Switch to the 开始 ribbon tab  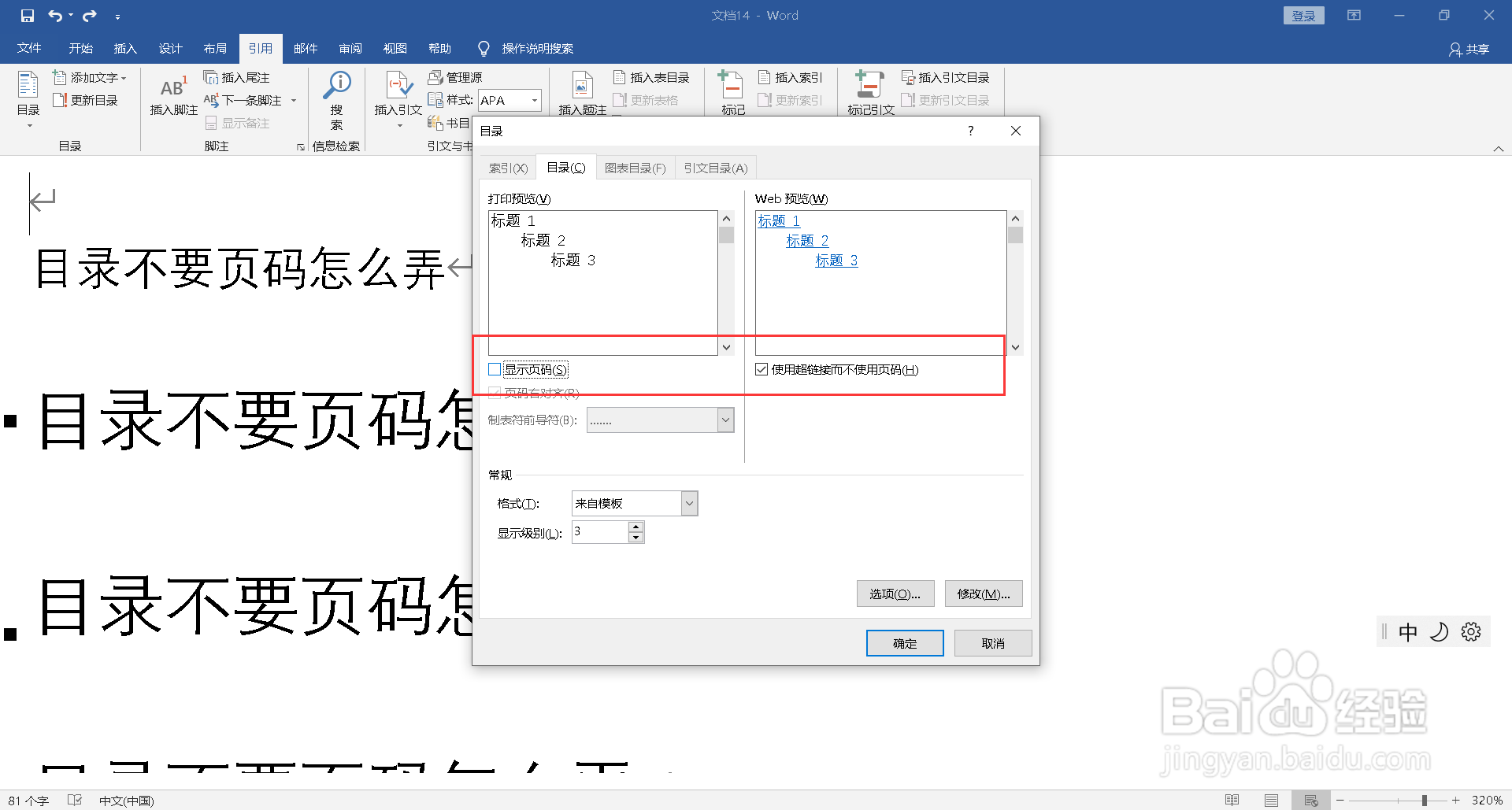coord(80,48)
